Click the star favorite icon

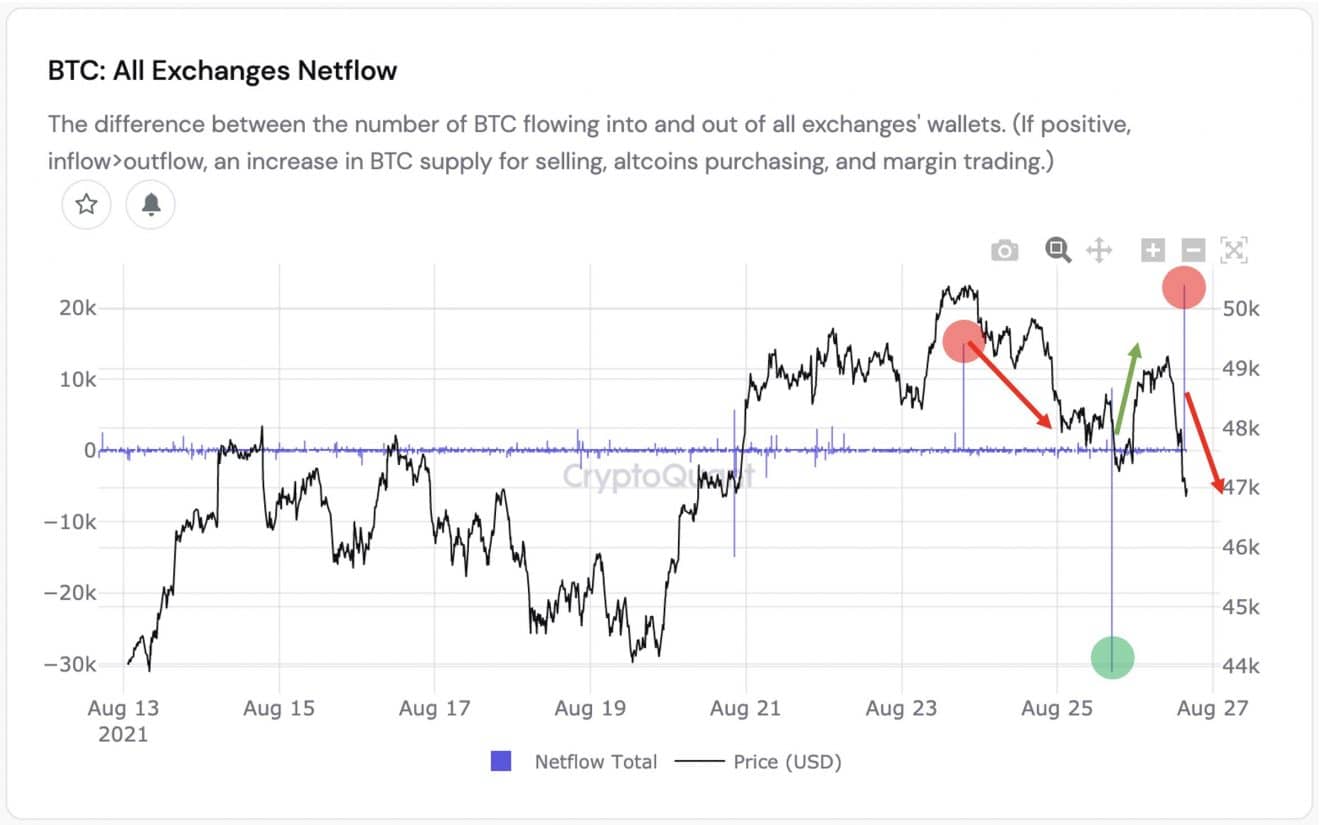click(87, 205)
